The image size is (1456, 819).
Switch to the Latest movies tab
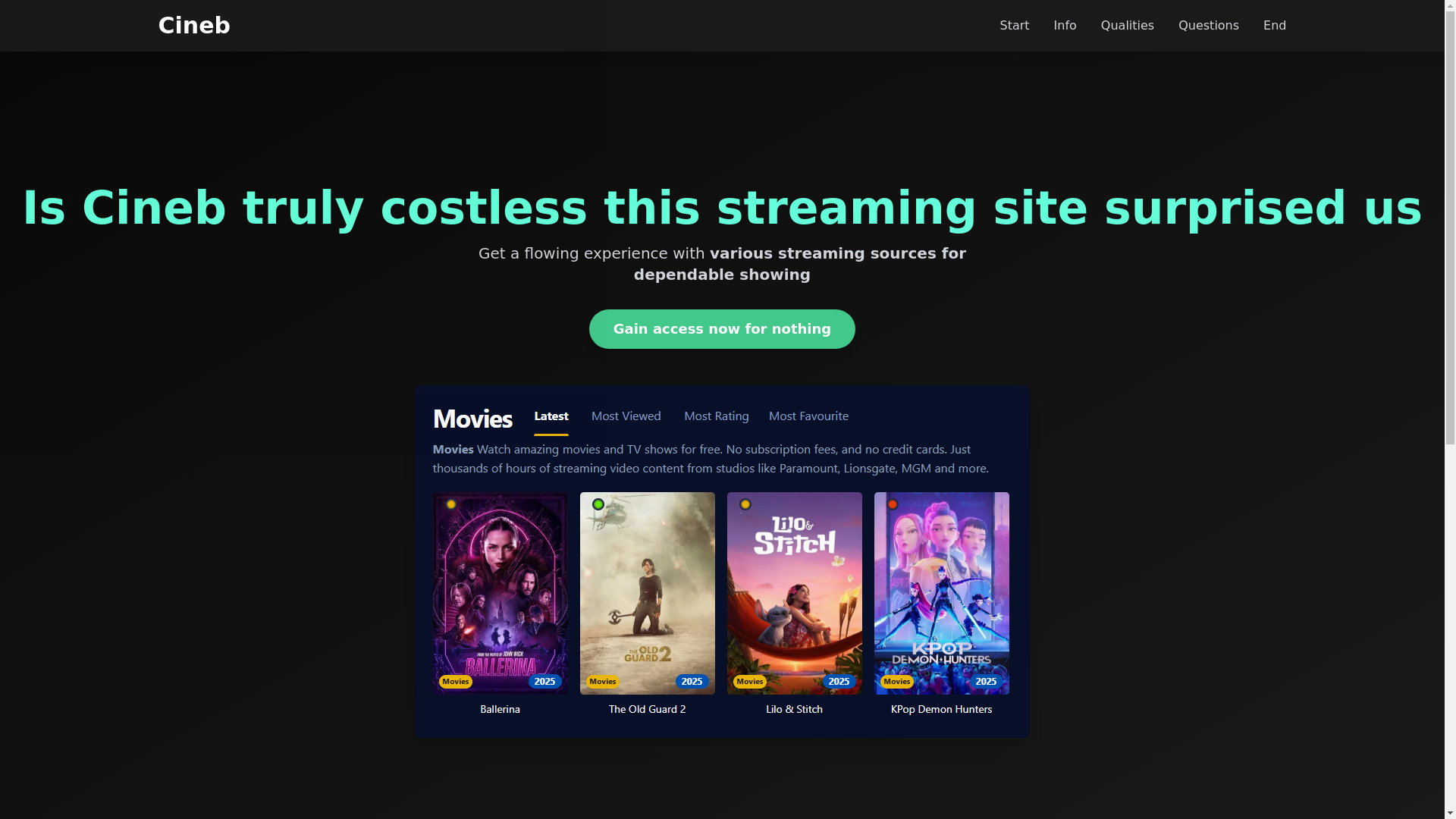pos(551,416)
